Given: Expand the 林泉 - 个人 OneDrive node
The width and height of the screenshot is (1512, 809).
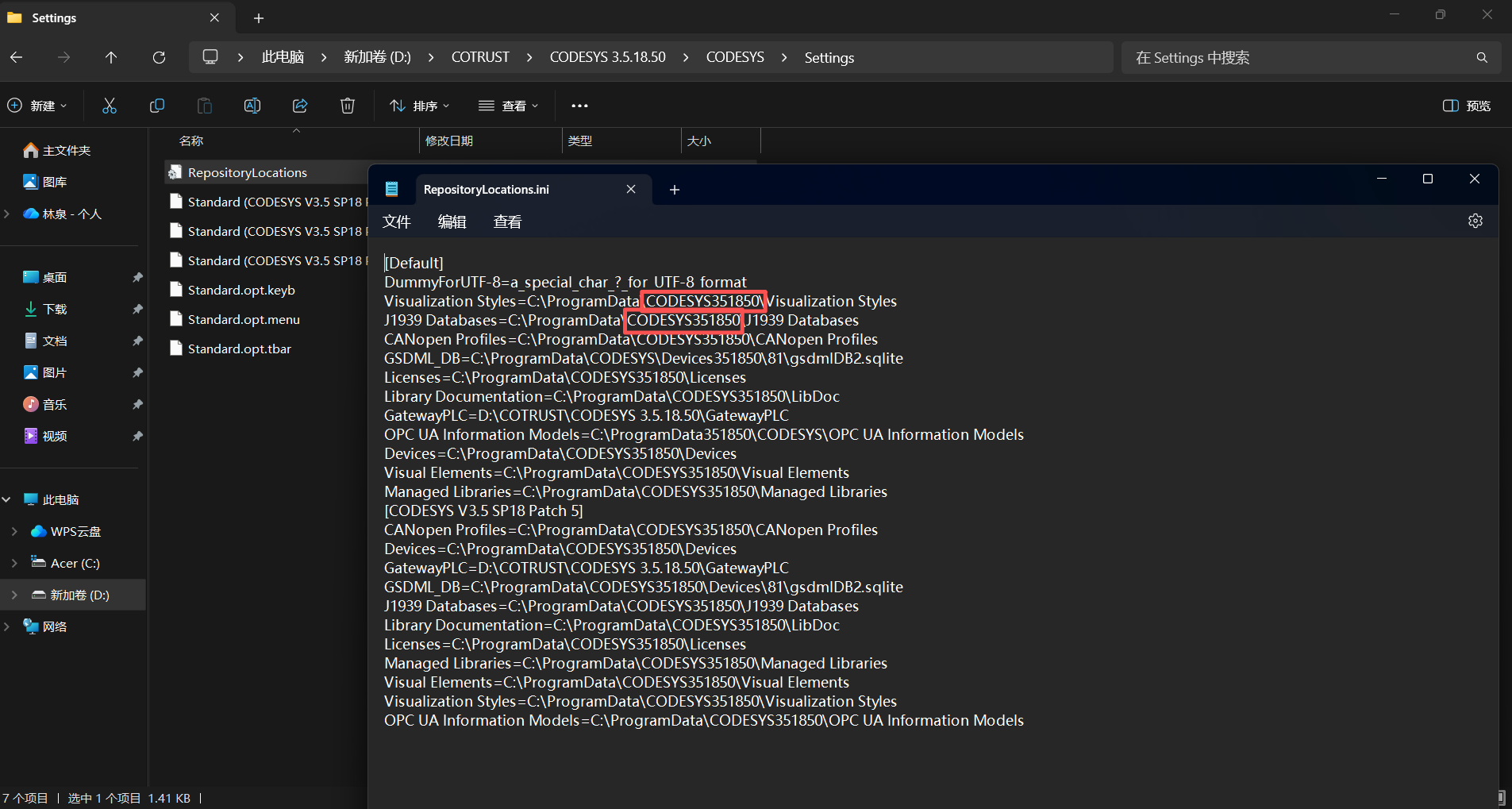Looking at the screenshot, I should (x=7, y=214).
